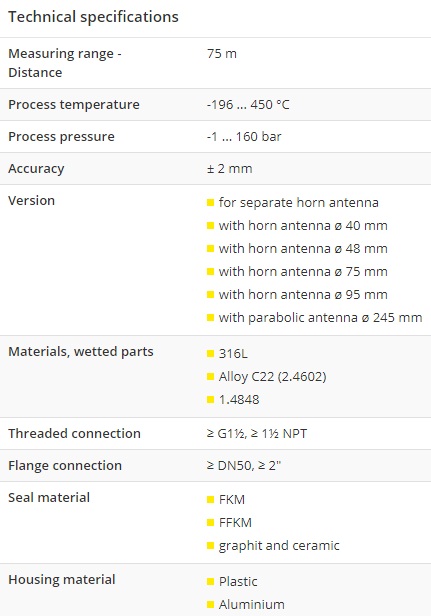This screenshot has height=616, width=431.
Task: Click the Technical specifications heading
Action: [93, 17]
